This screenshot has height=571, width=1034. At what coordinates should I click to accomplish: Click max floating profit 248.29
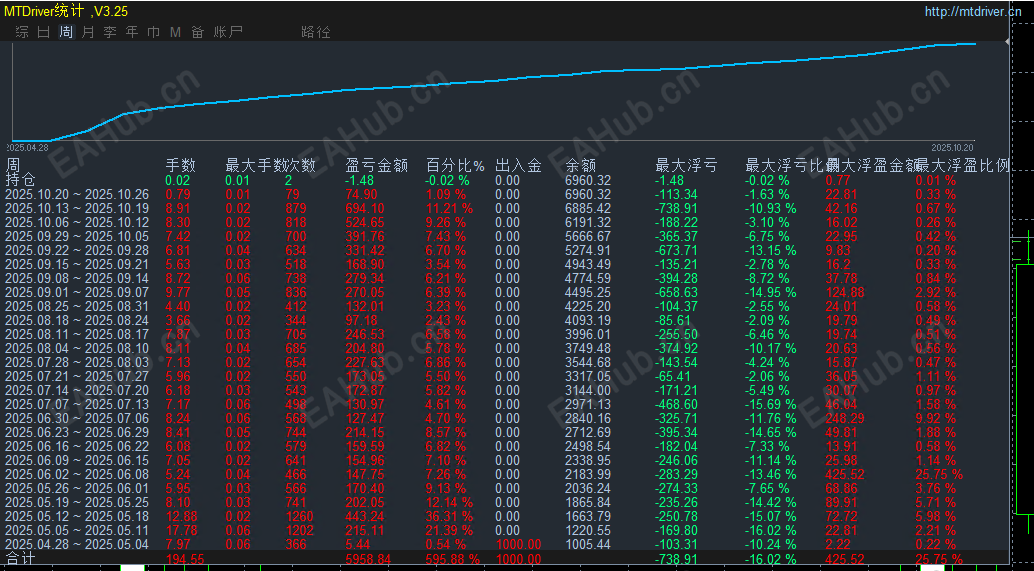coord(845,419)
